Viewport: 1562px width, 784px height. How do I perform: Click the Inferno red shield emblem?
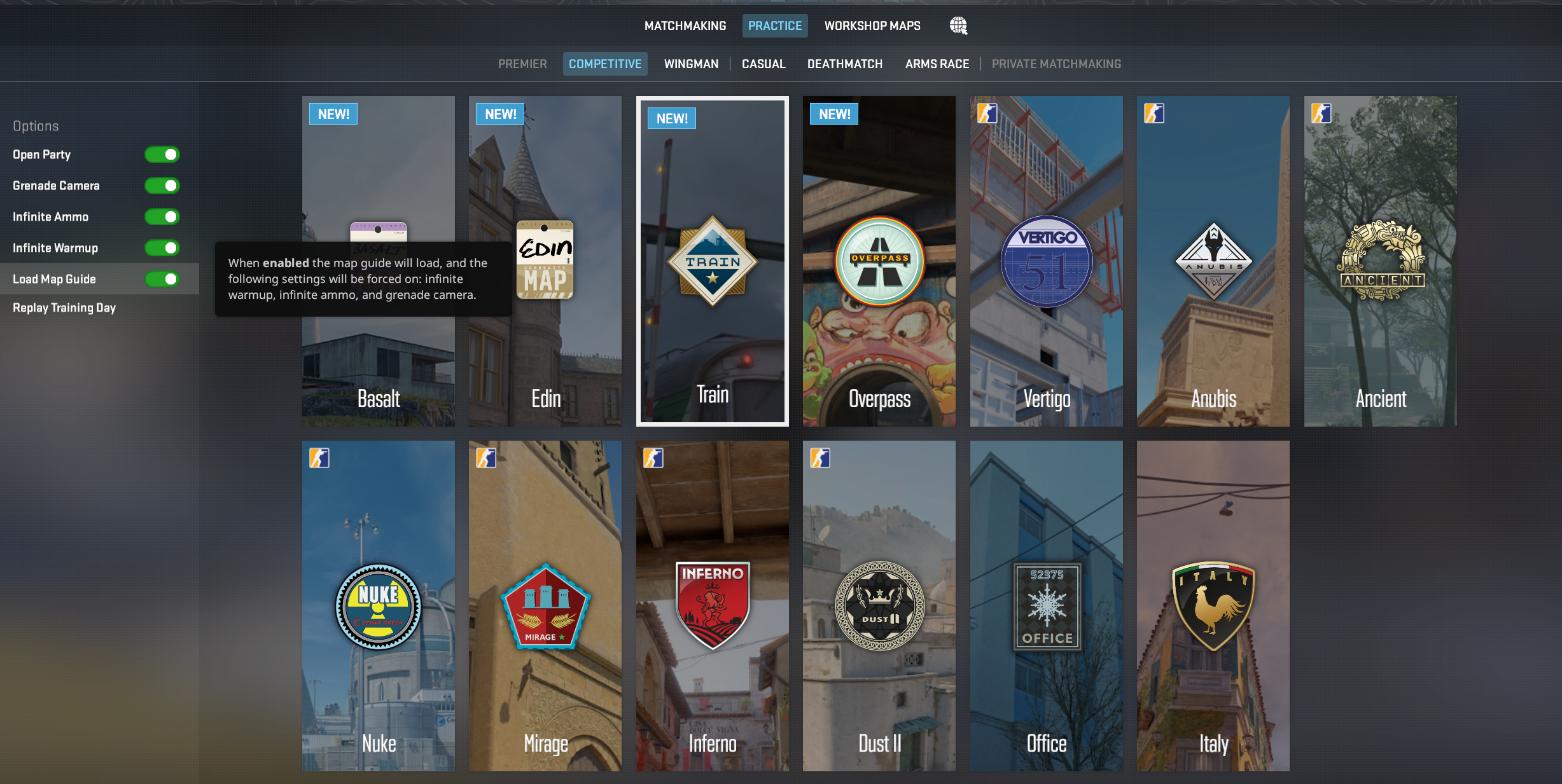click(712, 605)
